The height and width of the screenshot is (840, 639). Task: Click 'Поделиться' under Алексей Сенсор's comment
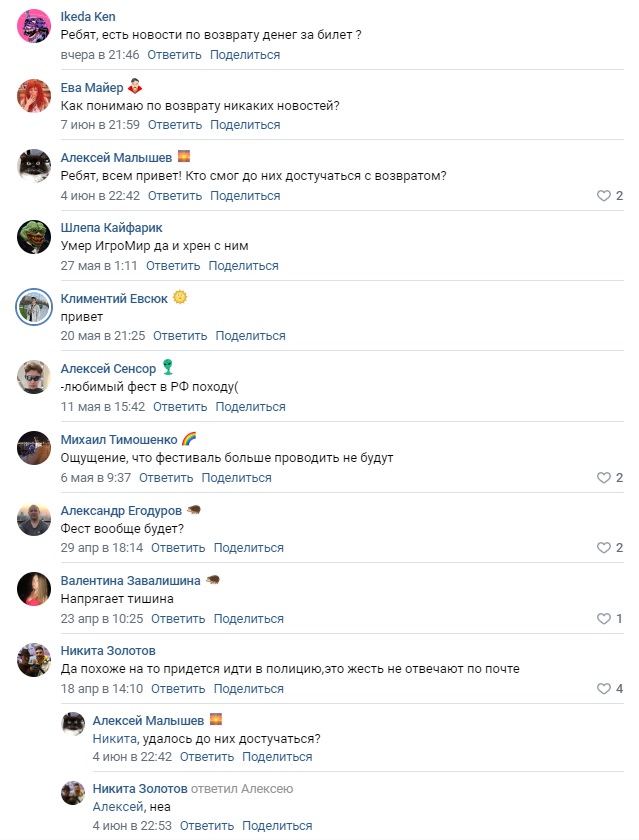tap(250, 407)
